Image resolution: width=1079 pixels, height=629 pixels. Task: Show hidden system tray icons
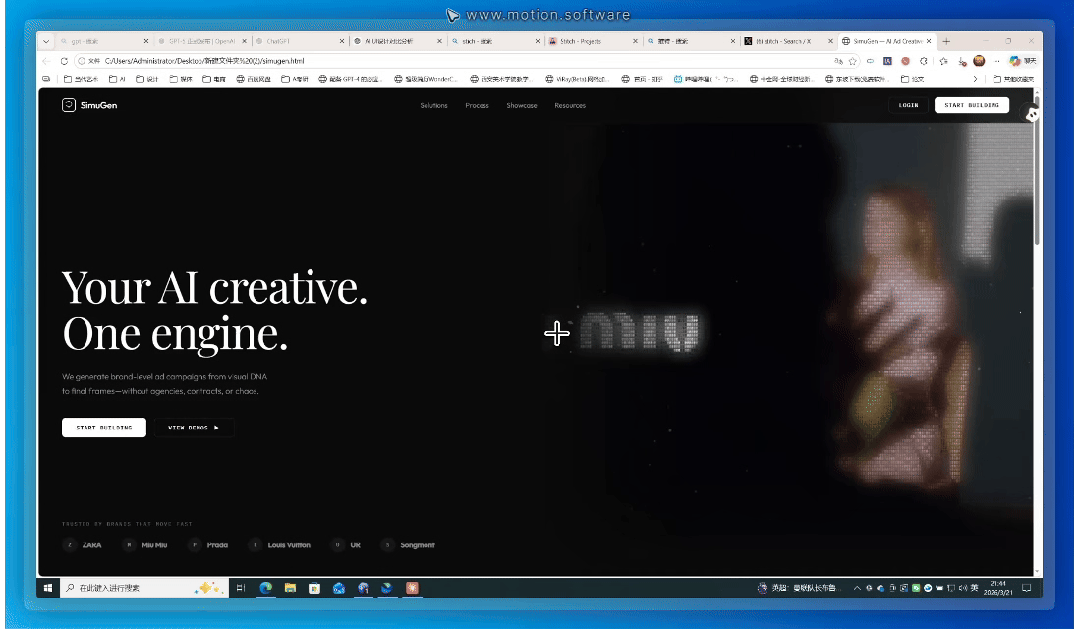tap(858, 588)
